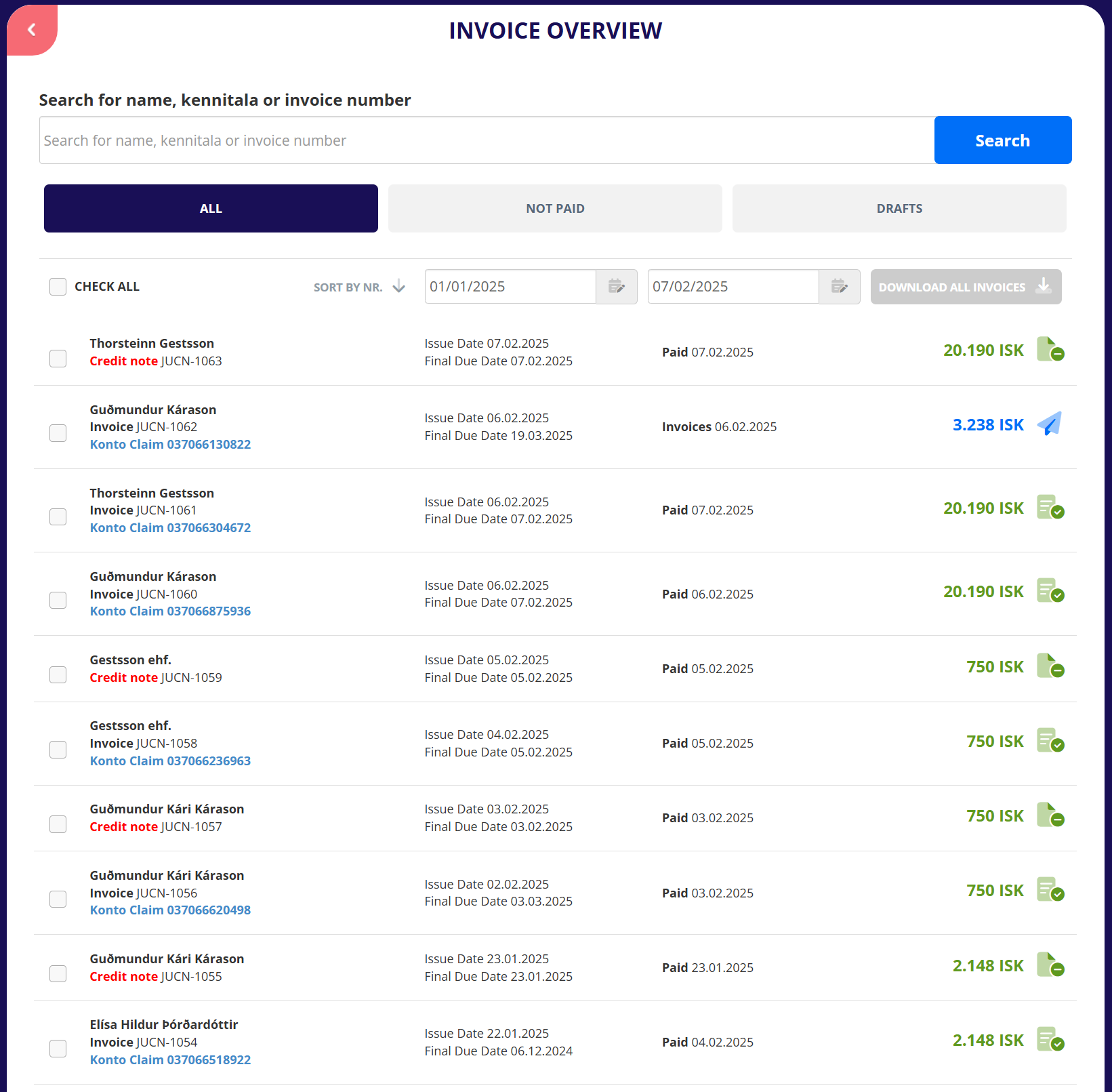
Task: Click paid invoice icon for JUCN-1061
Action: [x=1050, y=508]
